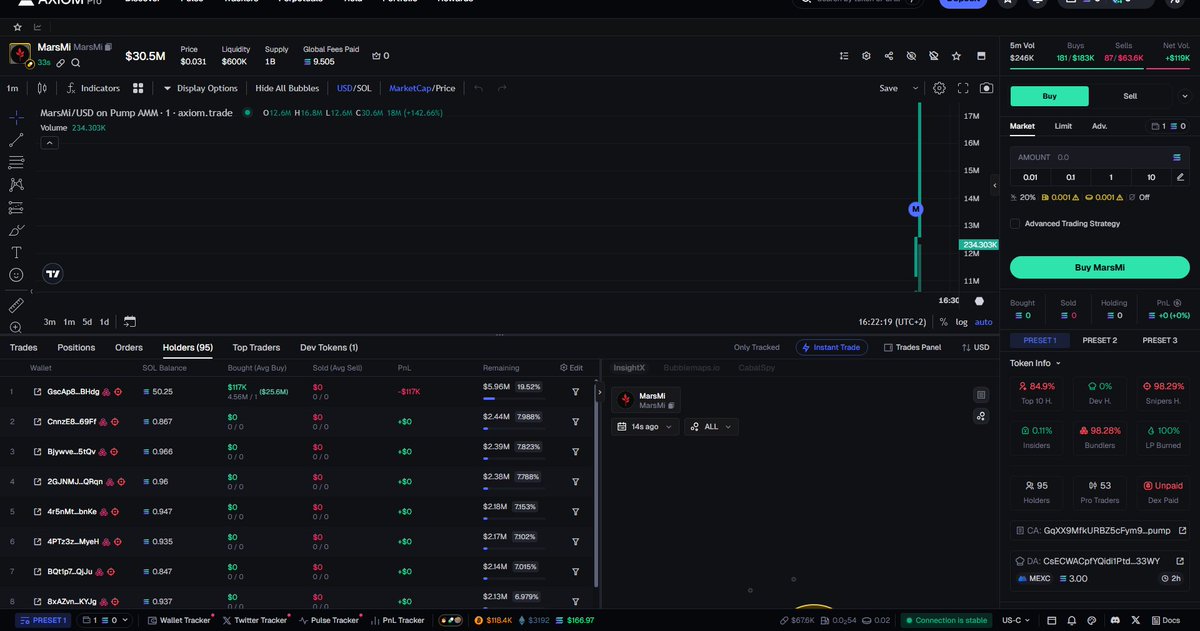Open the emoji icons tool

pos(16,275)
